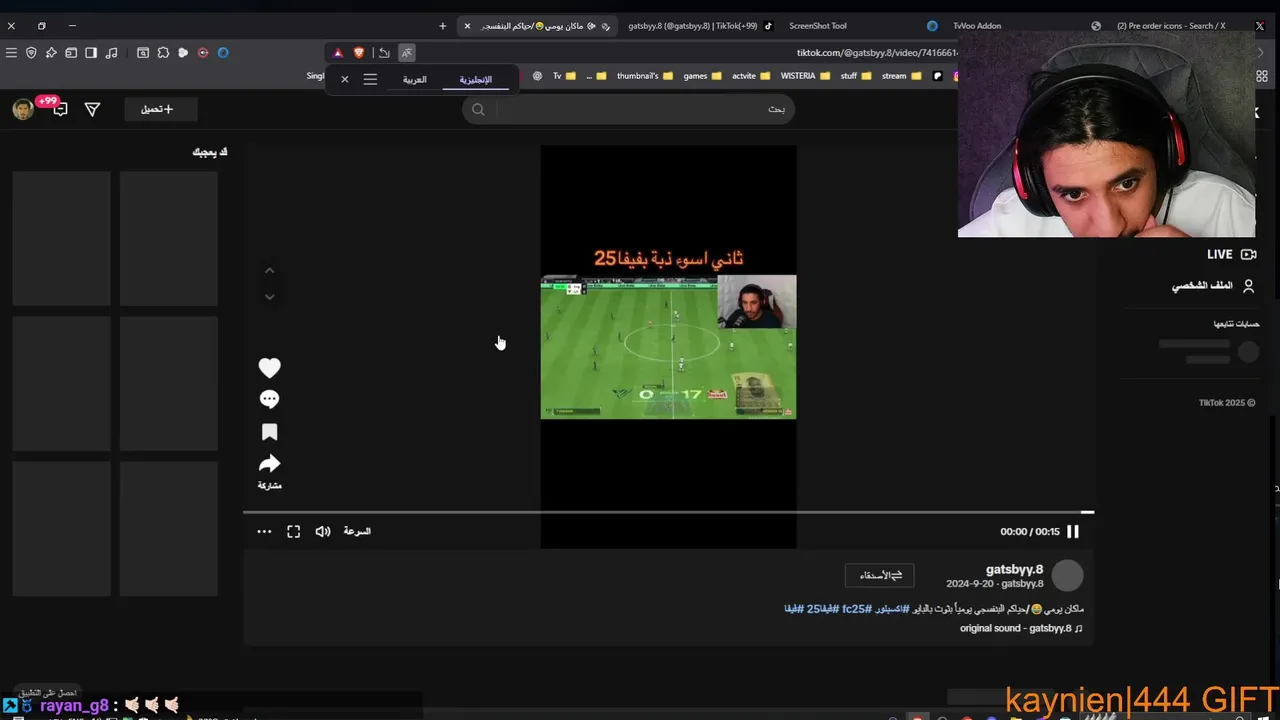Go to the next video down arrow
Screen dimensions: 1280x720
click(269, 297)
